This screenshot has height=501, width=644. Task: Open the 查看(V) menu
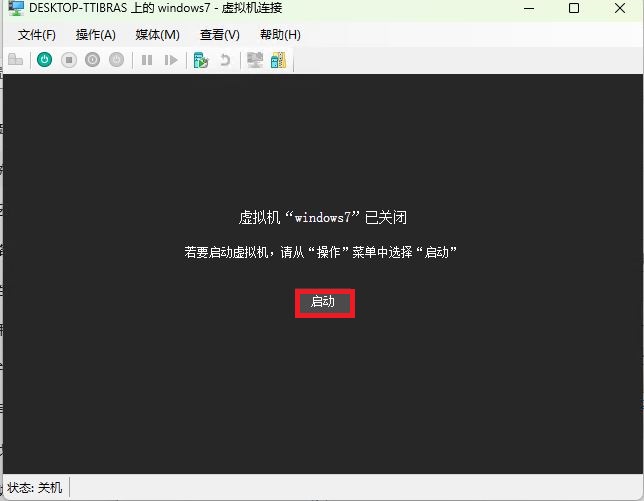[220, 35]
